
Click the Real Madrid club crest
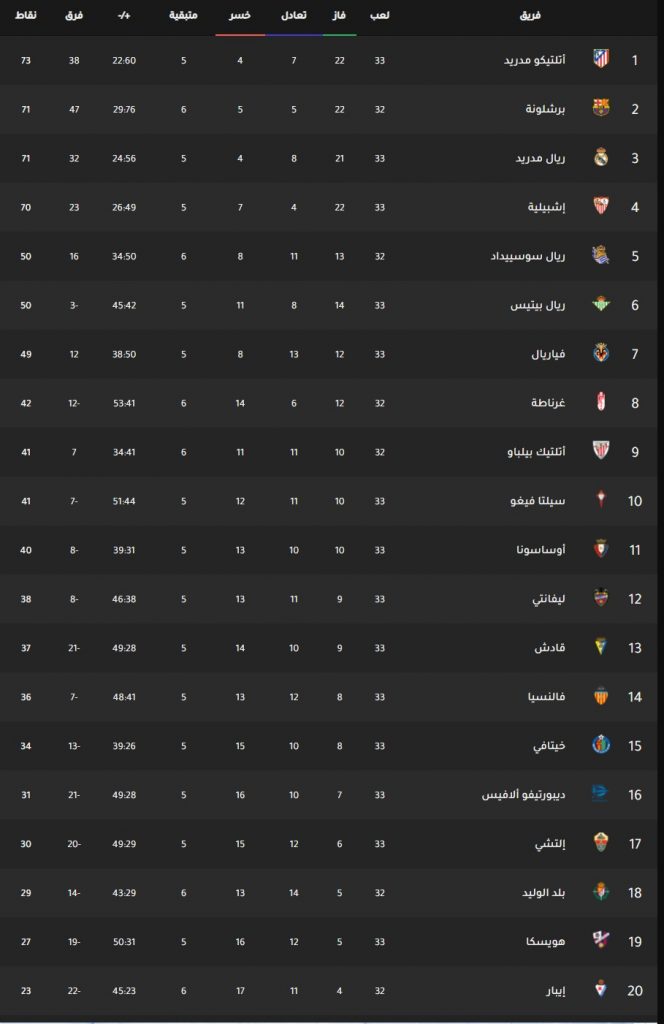pyautogui.click(x=601, y=157)
